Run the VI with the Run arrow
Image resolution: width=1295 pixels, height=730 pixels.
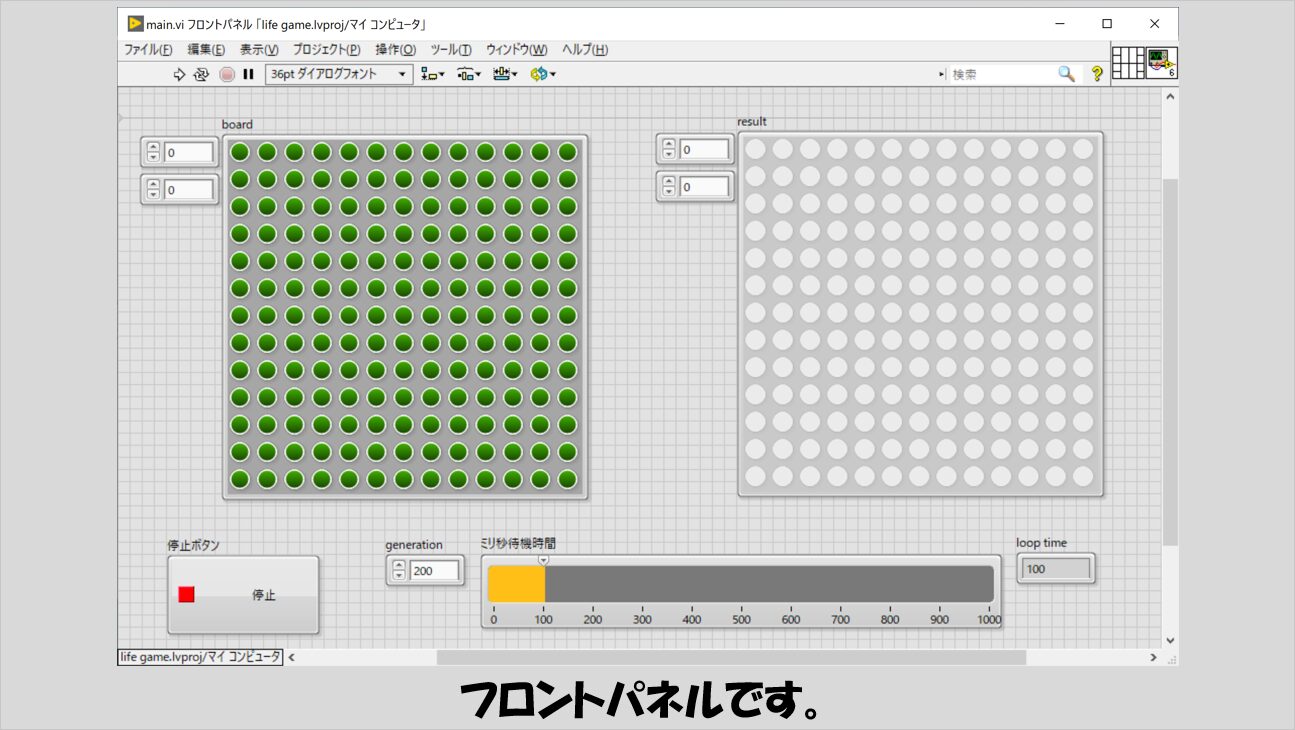(179, 74)
